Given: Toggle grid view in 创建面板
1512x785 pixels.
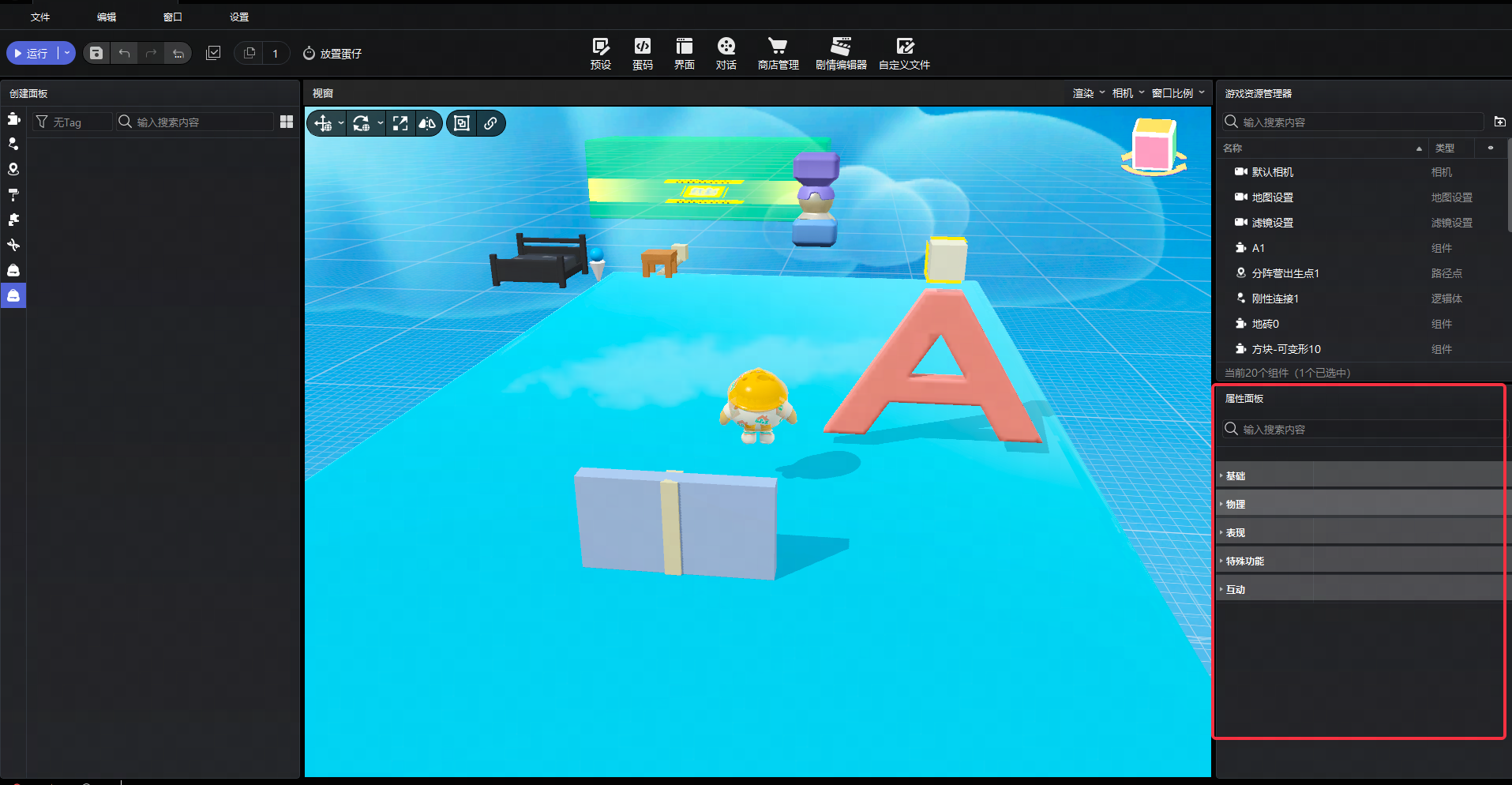Looking at the screenshot, I should (x=287, y=122).
